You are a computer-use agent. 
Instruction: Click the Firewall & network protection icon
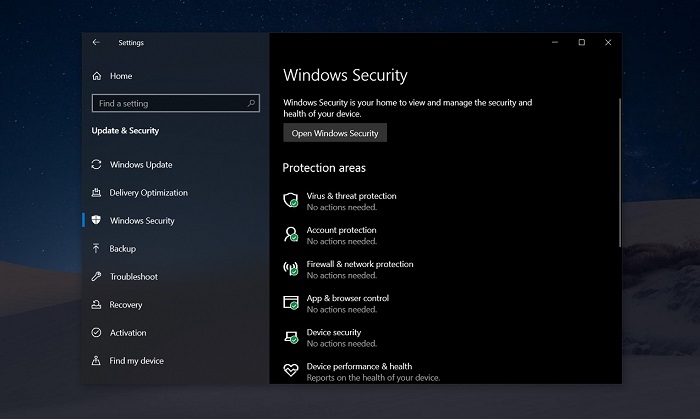click(291, 269)
